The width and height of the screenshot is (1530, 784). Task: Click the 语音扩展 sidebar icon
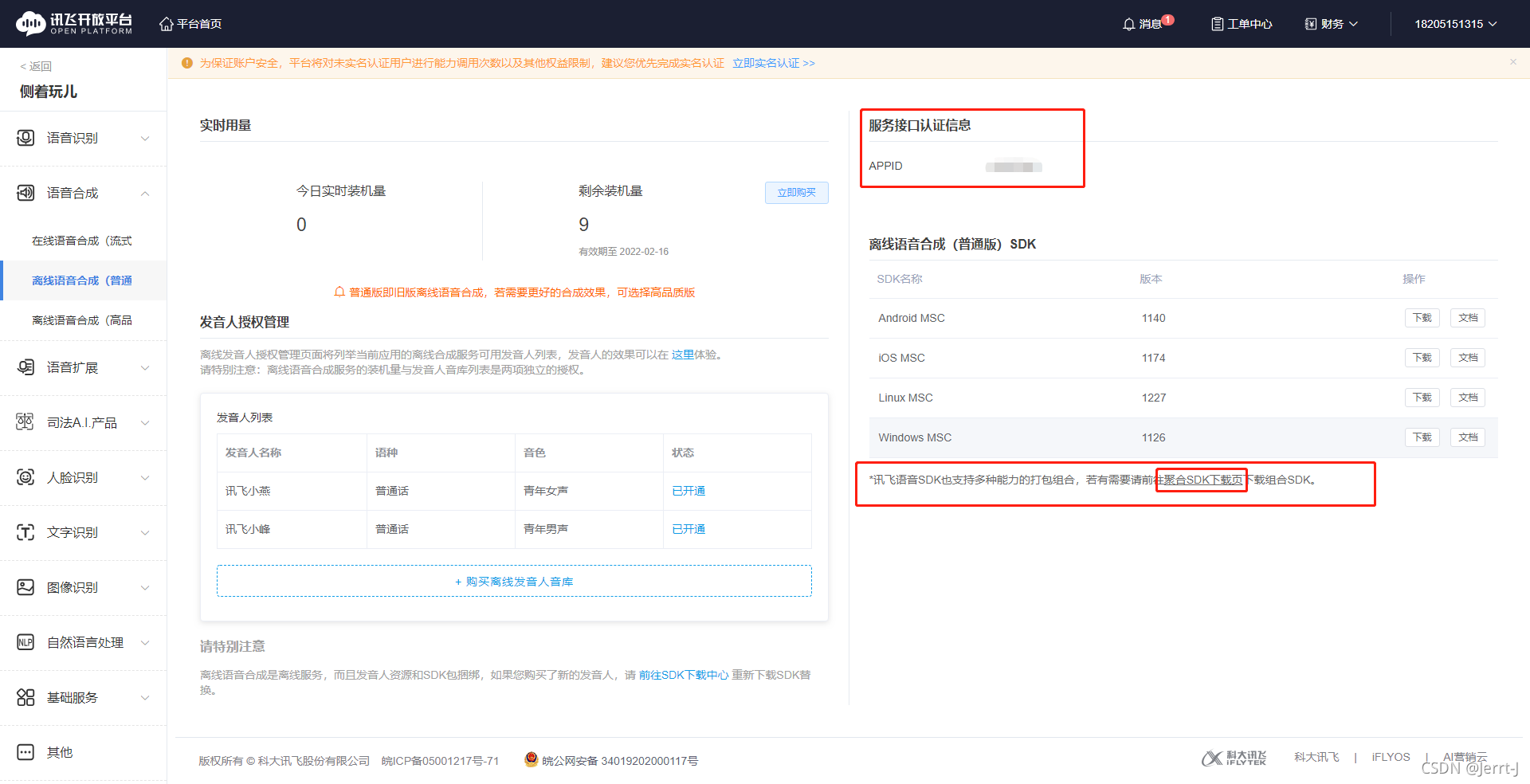pyautogui.click(x=25, y=367)
